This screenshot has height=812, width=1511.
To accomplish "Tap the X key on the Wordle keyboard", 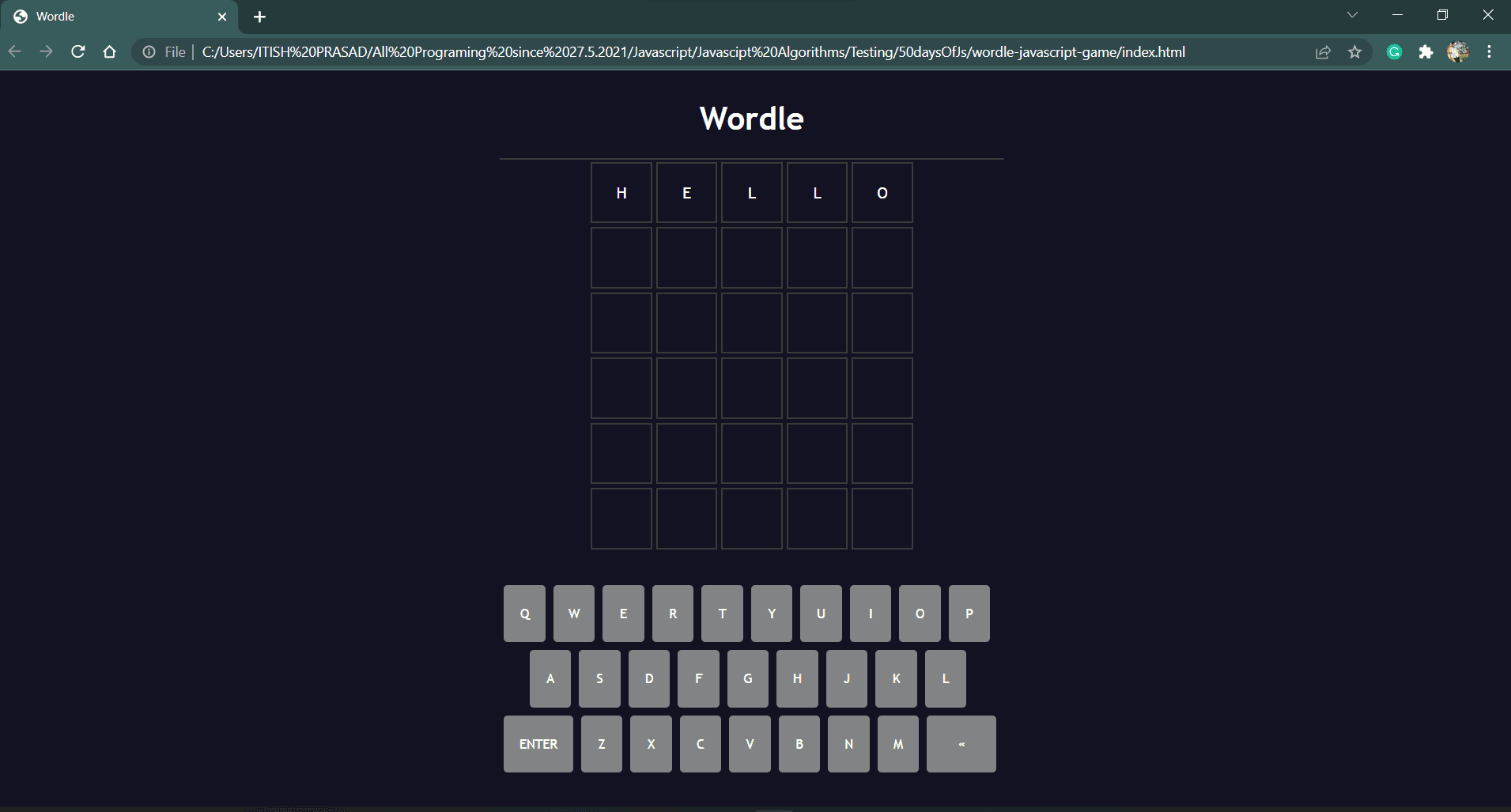I will [651, 744].
